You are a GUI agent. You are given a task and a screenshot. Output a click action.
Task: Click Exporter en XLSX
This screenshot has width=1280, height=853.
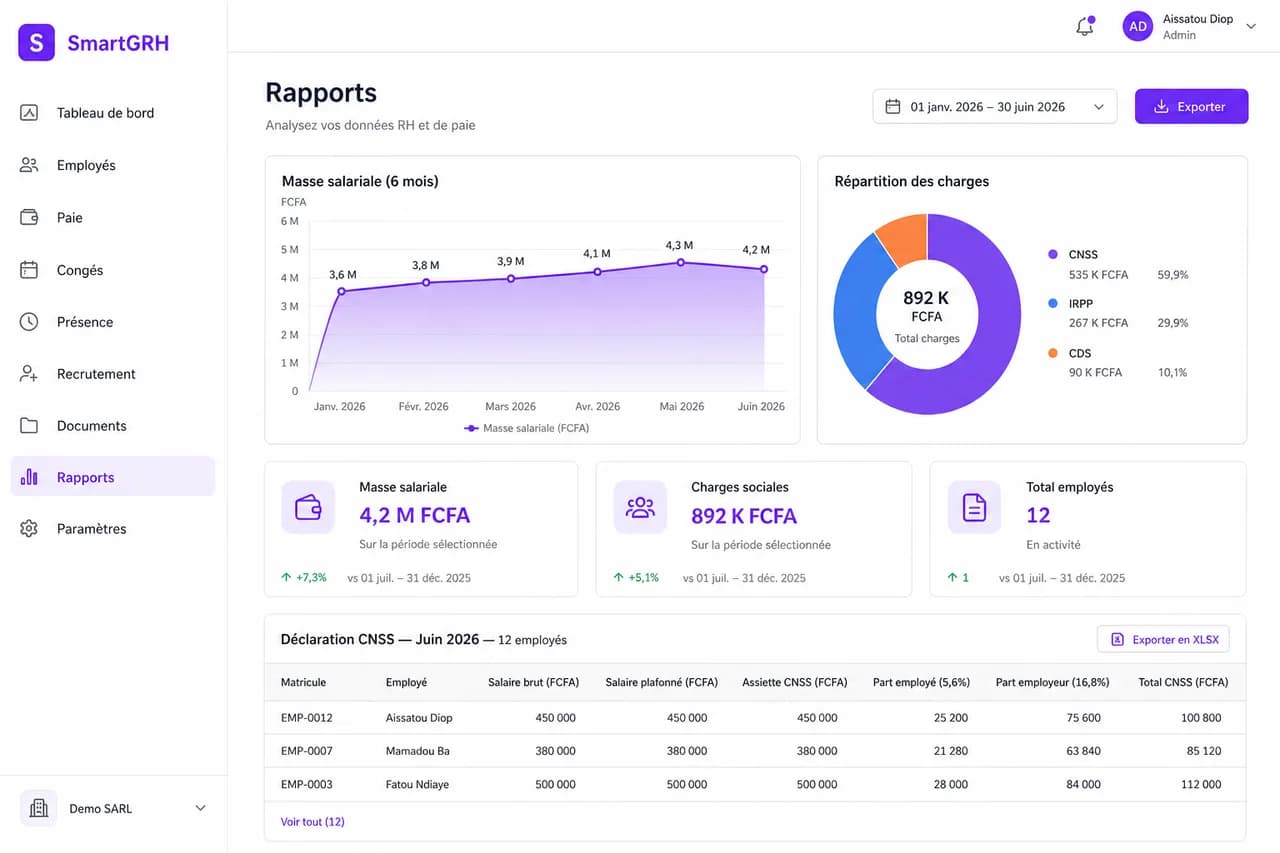[x=1163, y=639]
